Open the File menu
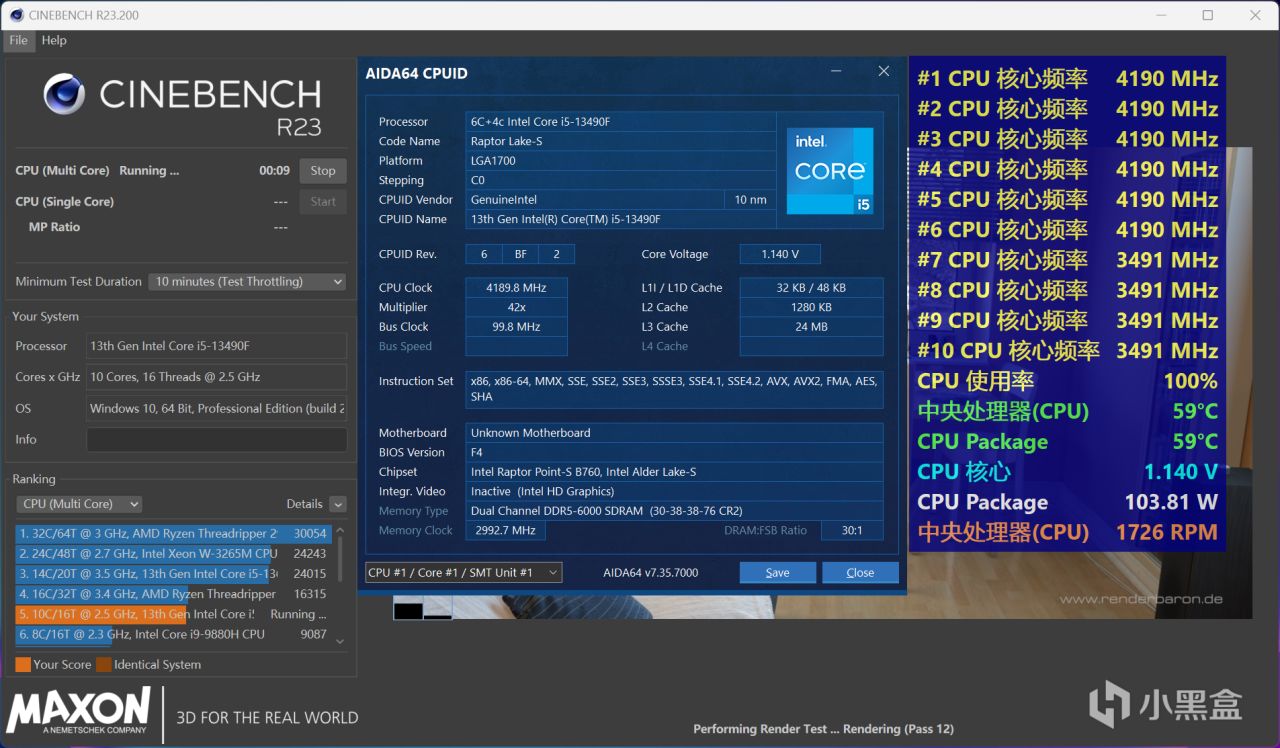The image size is (1280, 748). [19, 40]
